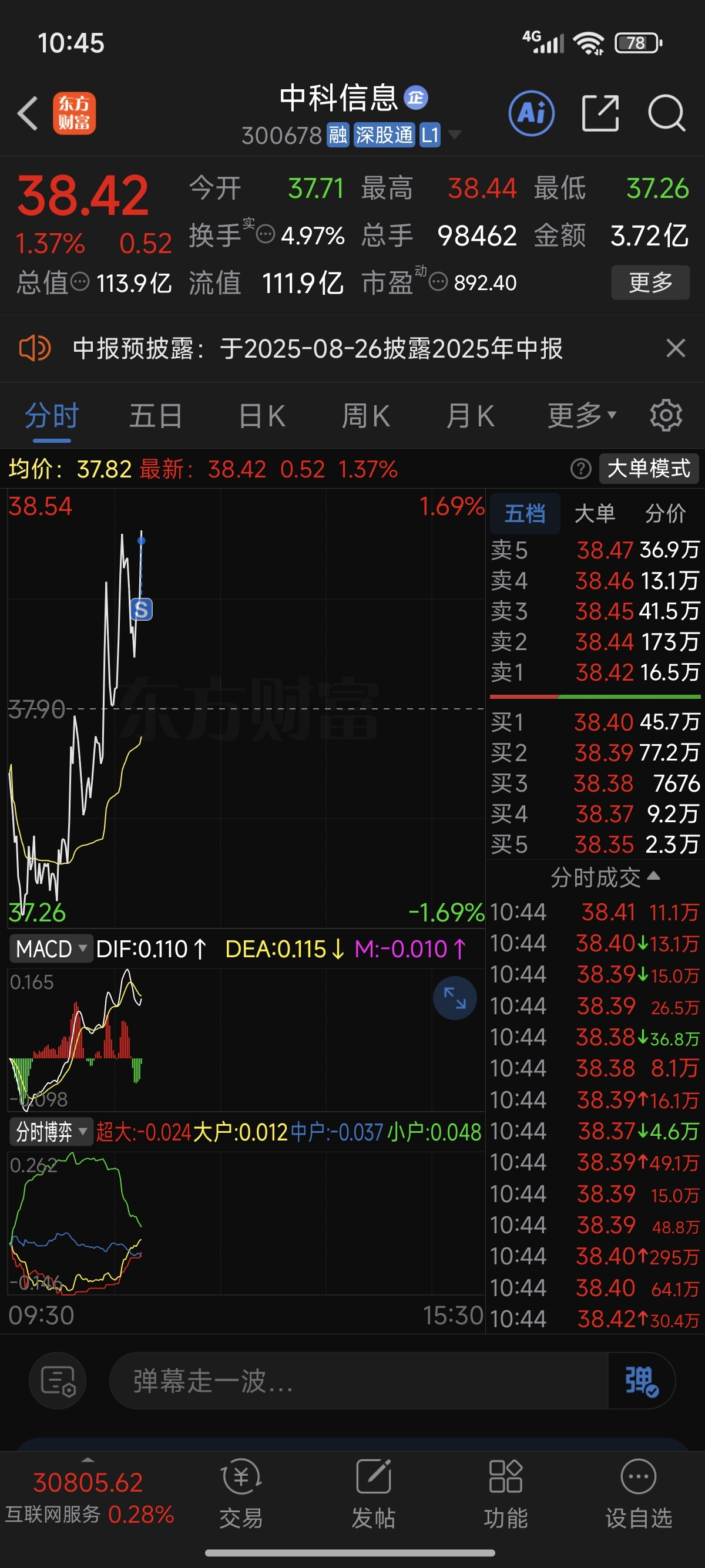Tap 买1 price 38.40 row
Viewport: 705px width, 1568px height.
coord(595,722)
